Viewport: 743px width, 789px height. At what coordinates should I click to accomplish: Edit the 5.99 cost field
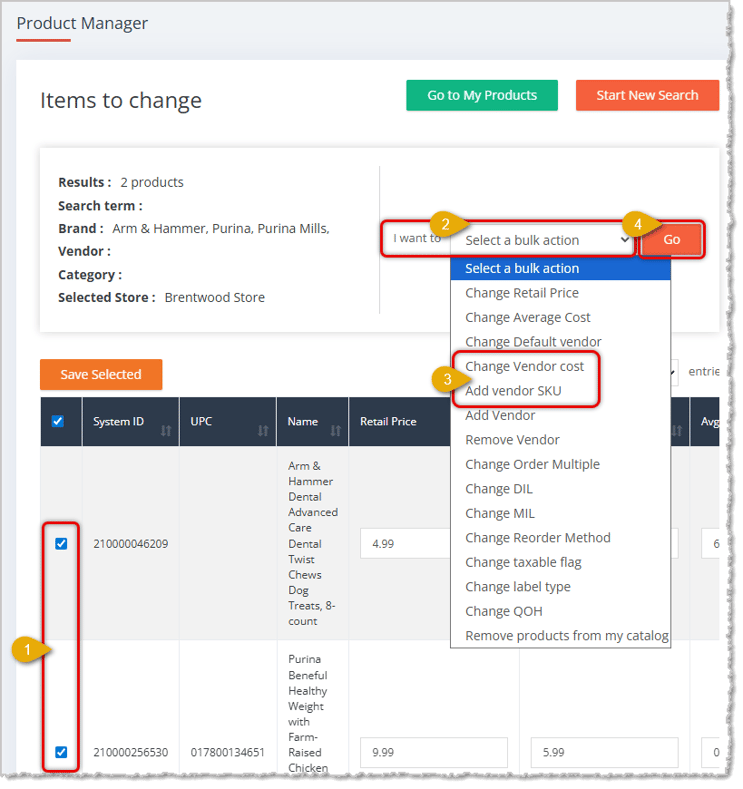pos(604,753)
